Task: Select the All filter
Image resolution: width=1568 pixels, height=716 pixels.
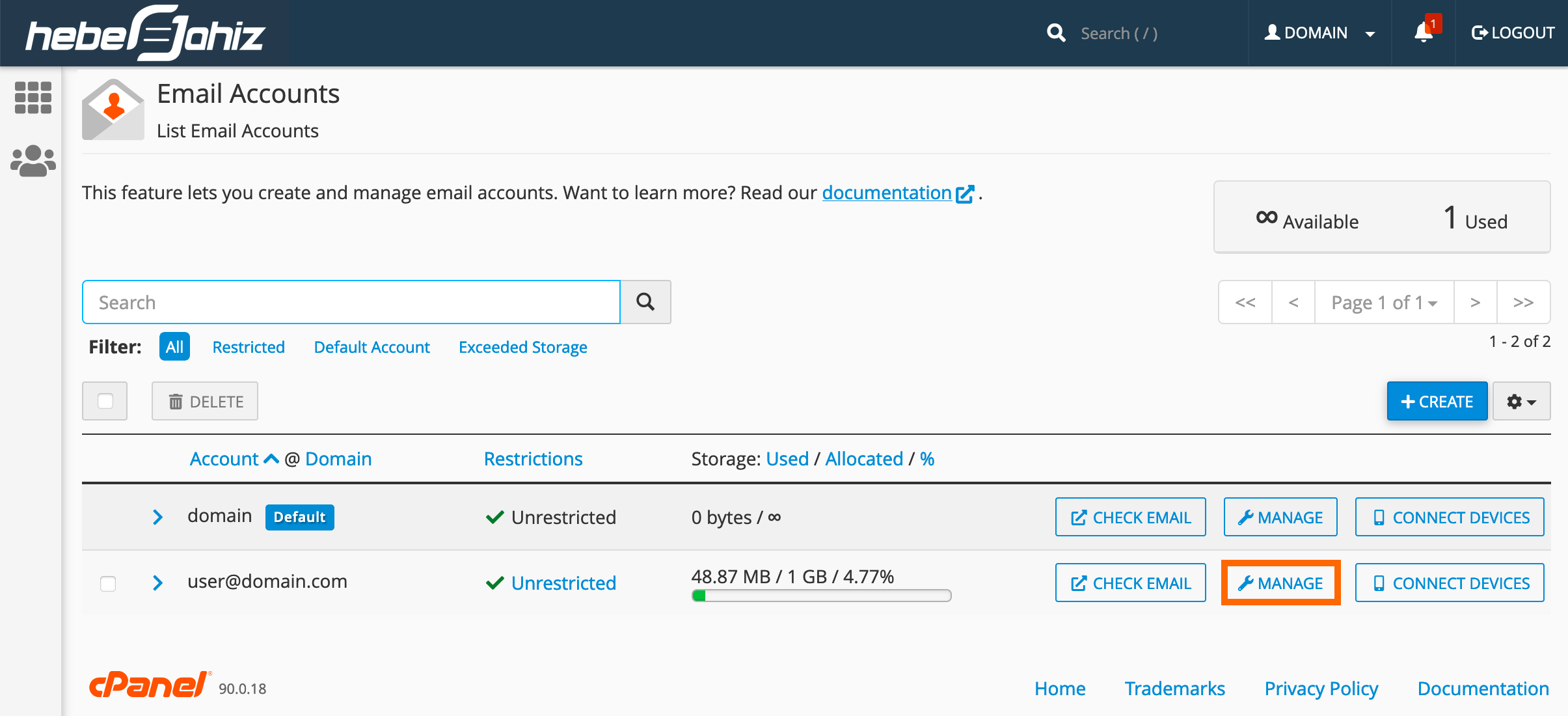Action: (174, 347)
